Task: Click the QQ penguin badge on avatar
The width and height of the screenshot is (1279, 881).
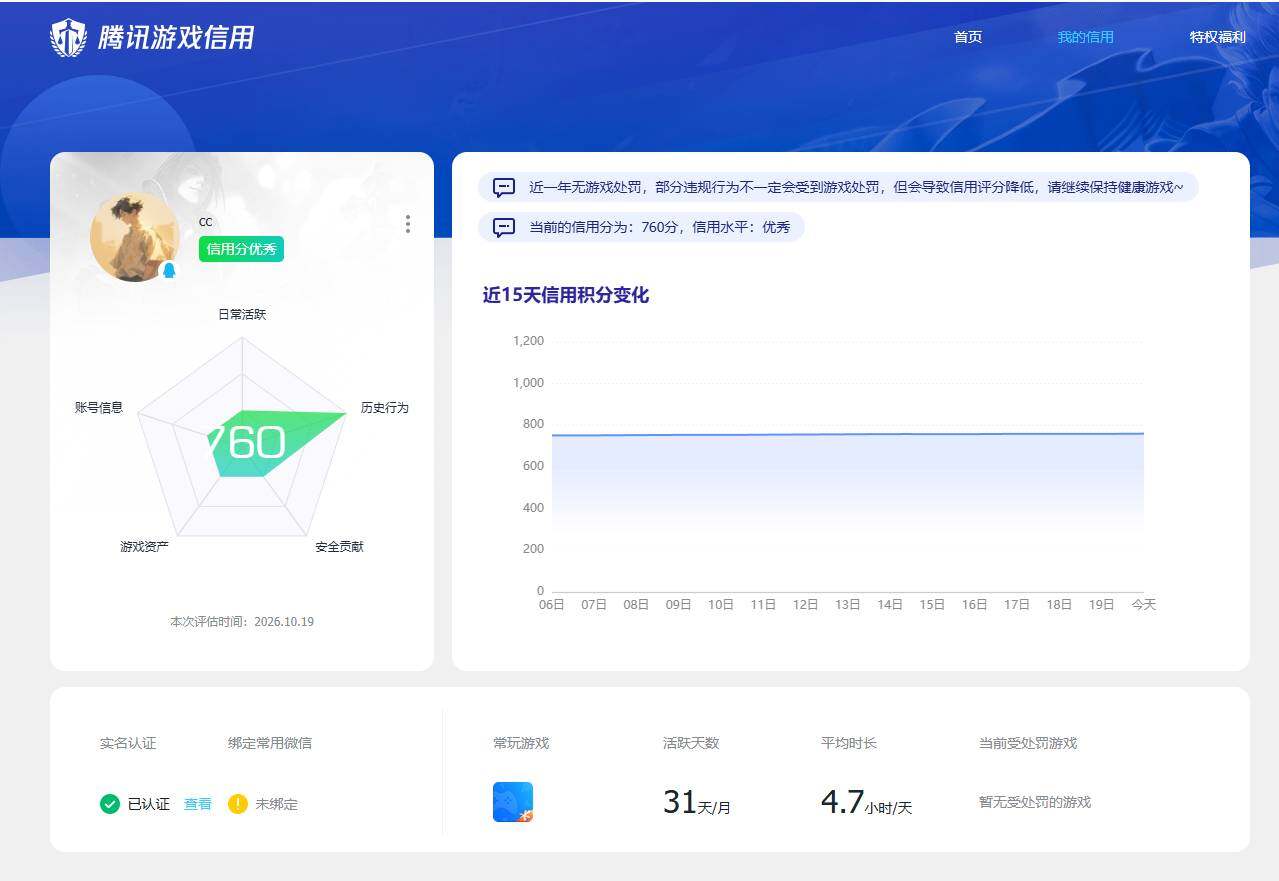Action: (x=169, y=270)
